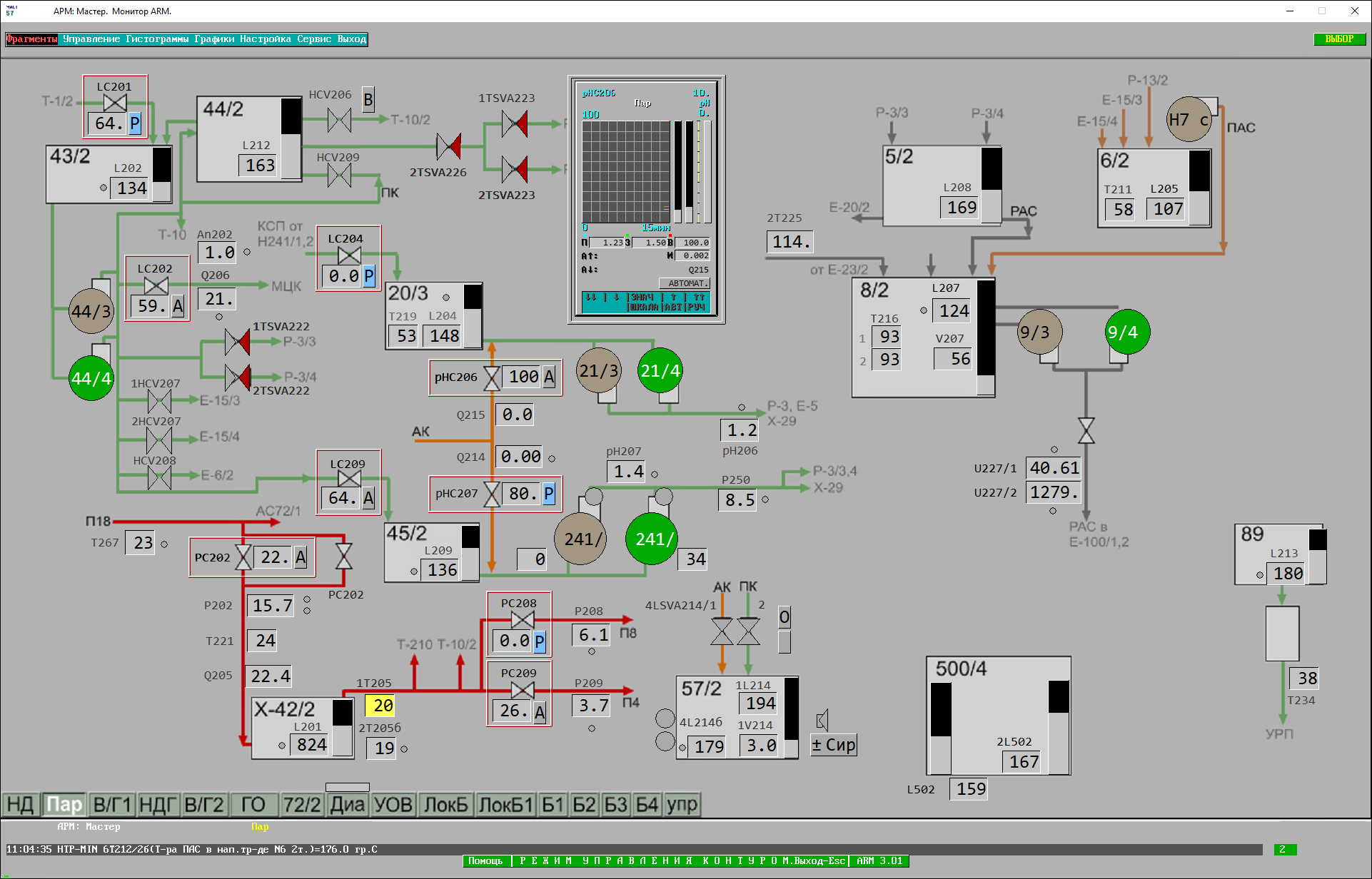Screen dimensions: 1372x879
Task: Click the HCV206 valve symbol
Action: click(x=339, y=119)
